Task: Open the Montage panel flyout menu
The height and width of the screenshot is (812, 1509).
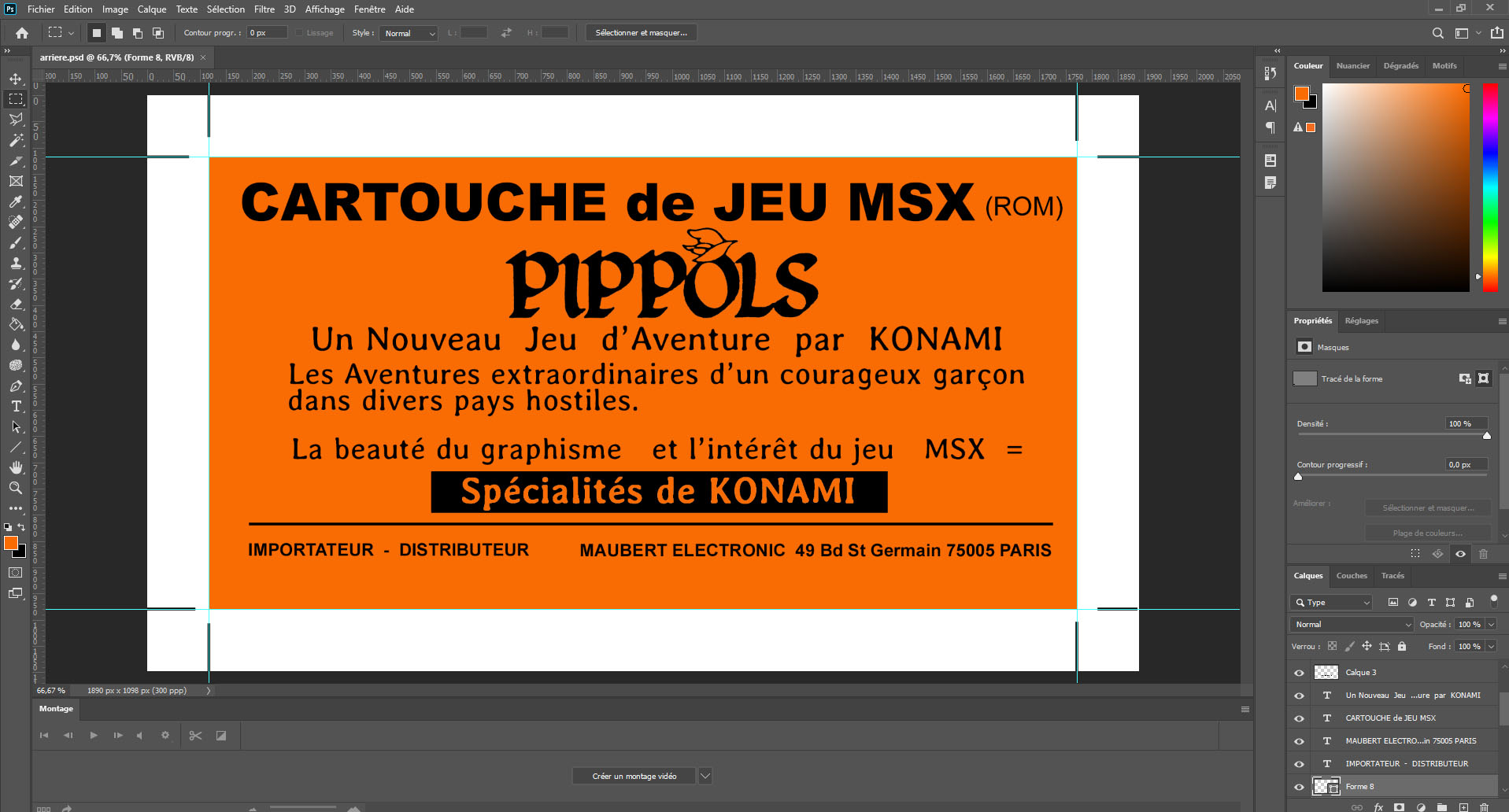Action: (1245, 709)
